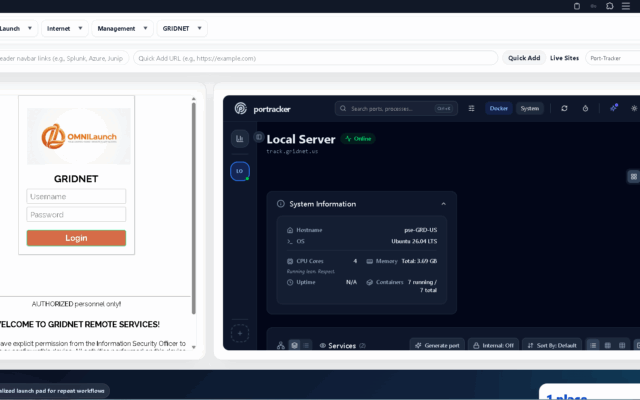Focus the Quick Add URL field
This screenshot has height=400, width=640.
pyautogui.click(x=316, y=58)
